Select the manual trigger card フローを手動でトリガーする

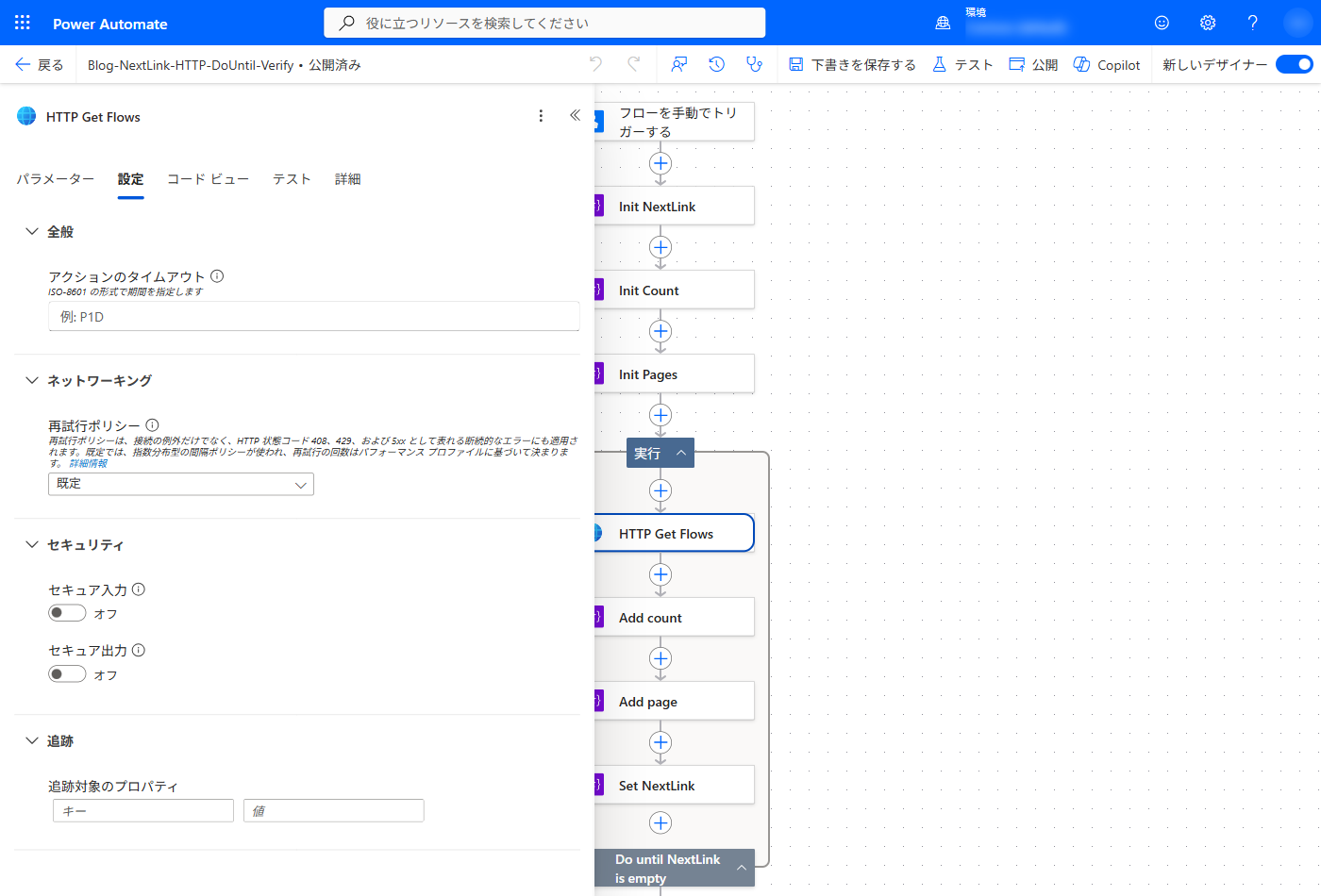click(x=675, y=122)
